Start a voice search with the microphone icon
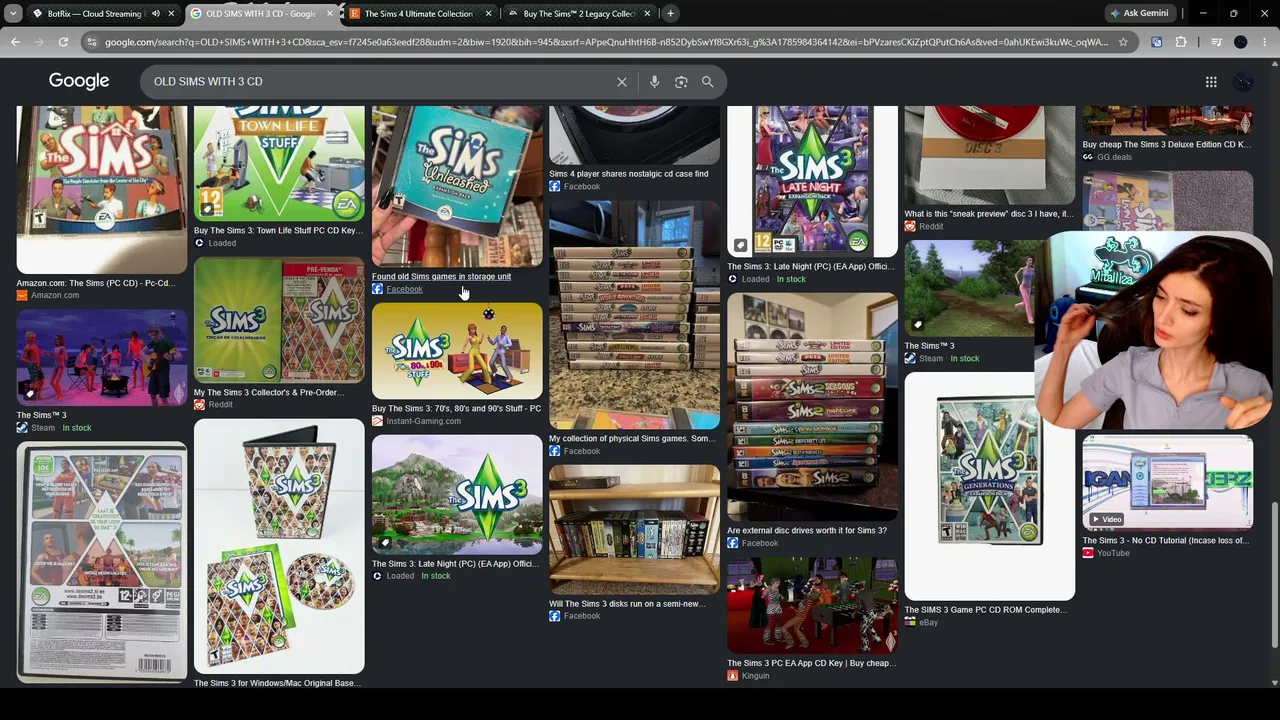Viewport: 1280px width, 720px height. pos(655,82)
